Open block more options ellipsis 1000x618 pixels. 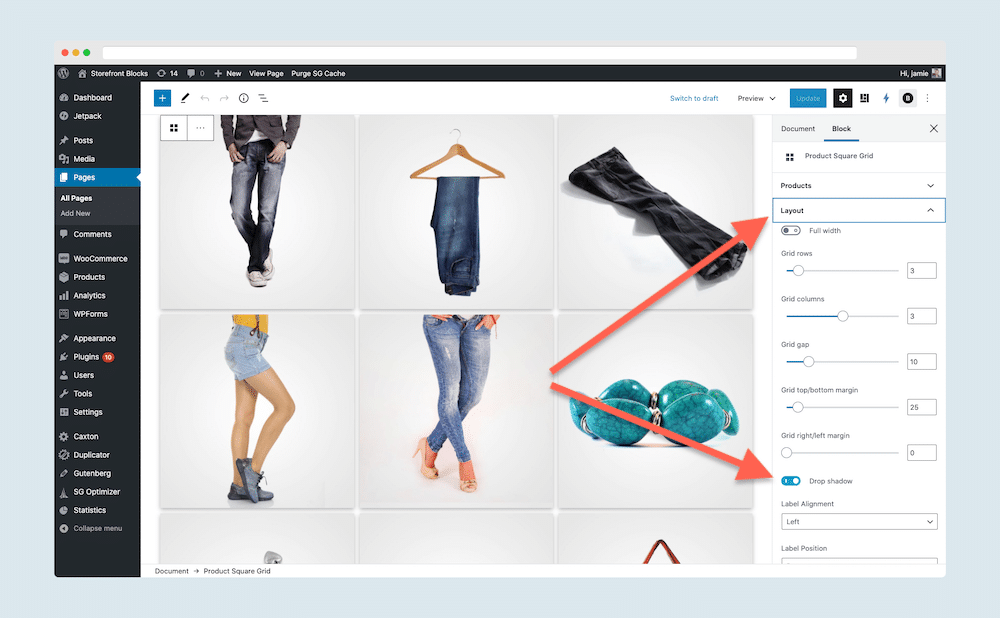pyautogui.click(x=200, y=128)
